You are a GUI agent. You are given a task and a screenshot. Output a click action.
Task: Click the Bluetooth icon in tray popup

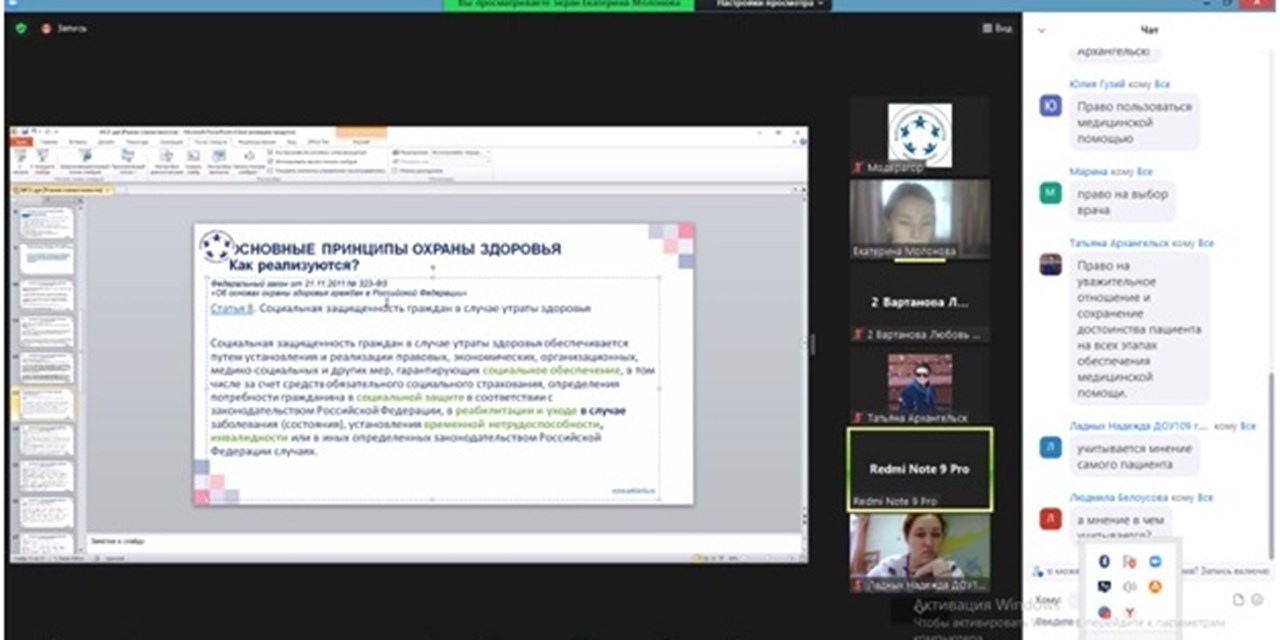coord(1104,561)
